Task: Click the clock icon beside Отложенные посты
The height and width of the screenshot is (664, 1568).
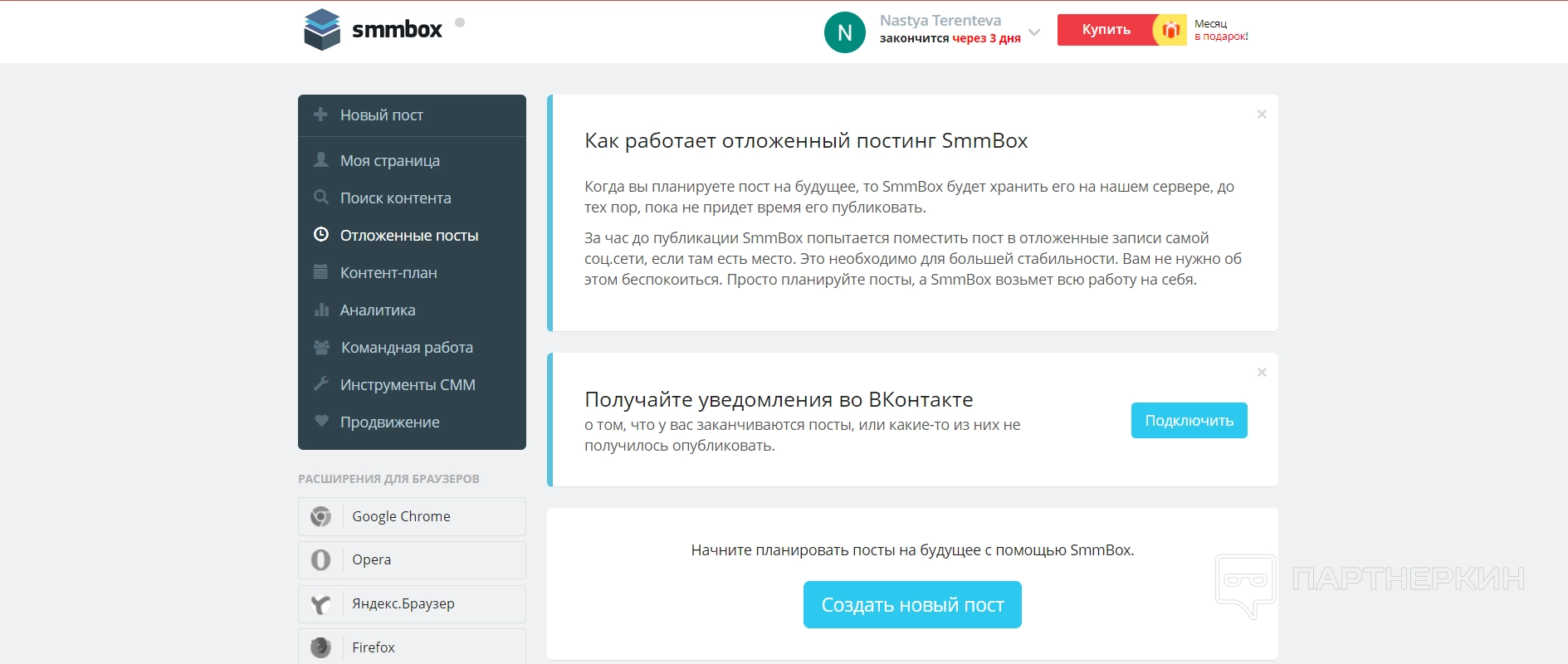Action: click(321, 235)
